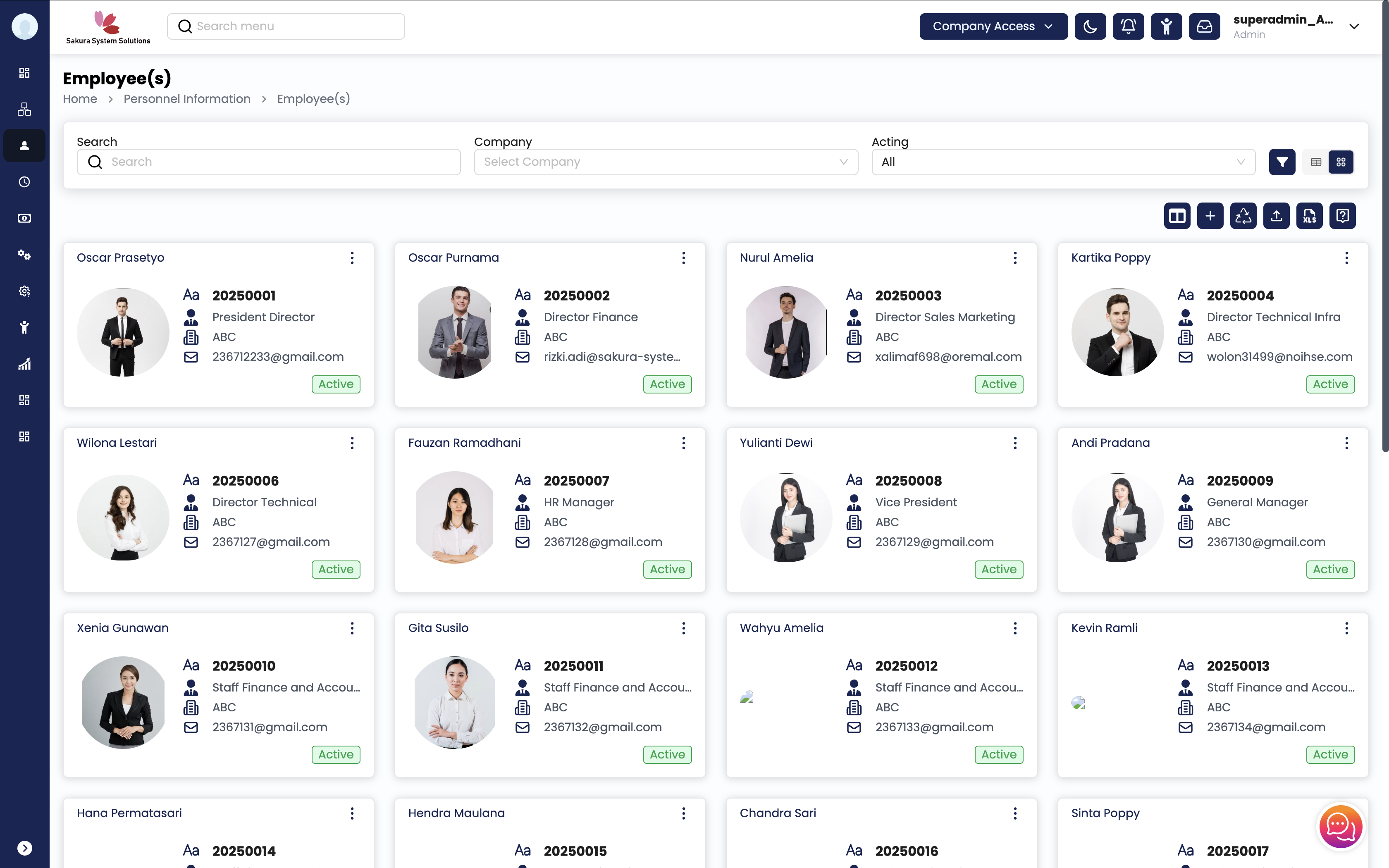
Task: Open options menu for Fauzan Ramadhani
Action: click(x=684, y=443)
